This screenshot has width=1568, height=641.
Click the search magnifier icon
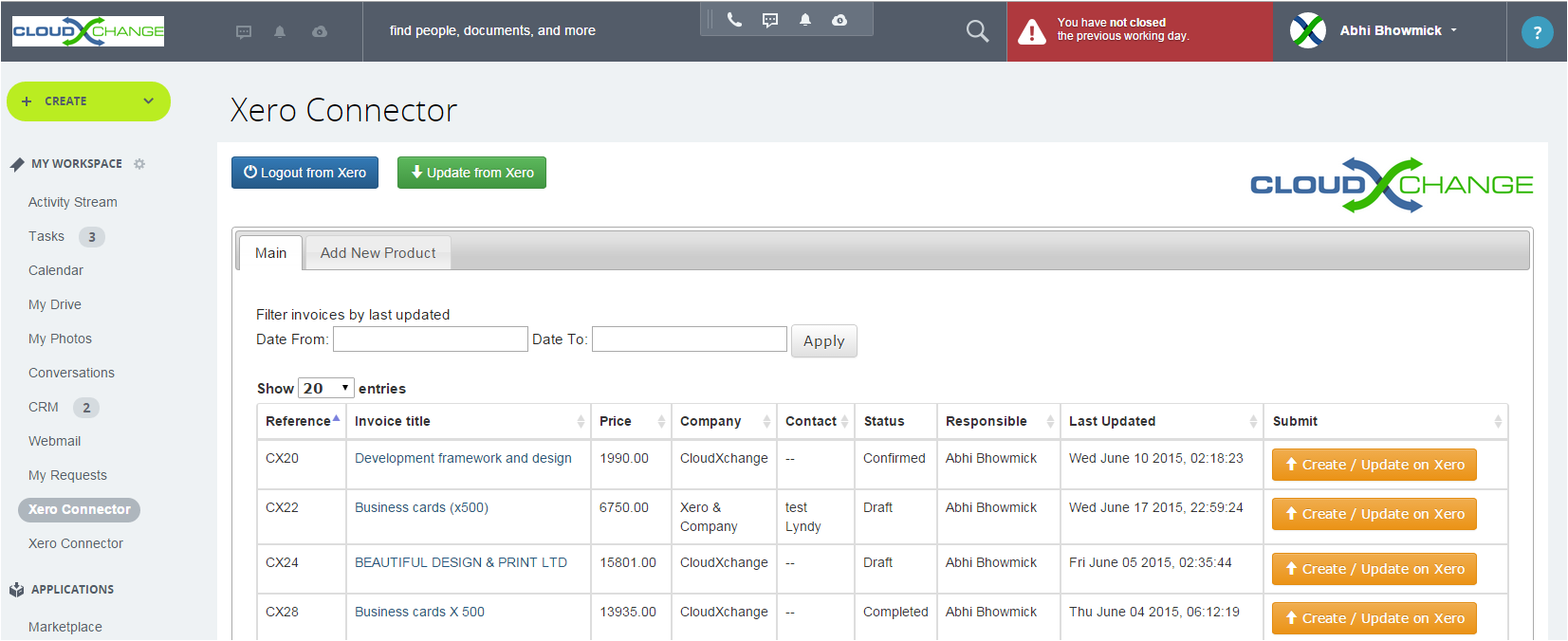[977, 31]
